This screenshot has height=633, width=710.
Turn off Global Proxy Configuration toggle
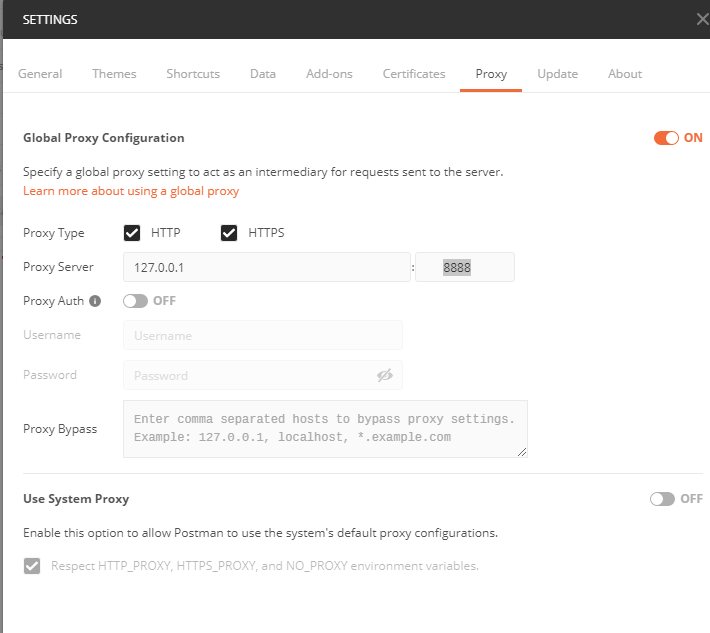666,138
